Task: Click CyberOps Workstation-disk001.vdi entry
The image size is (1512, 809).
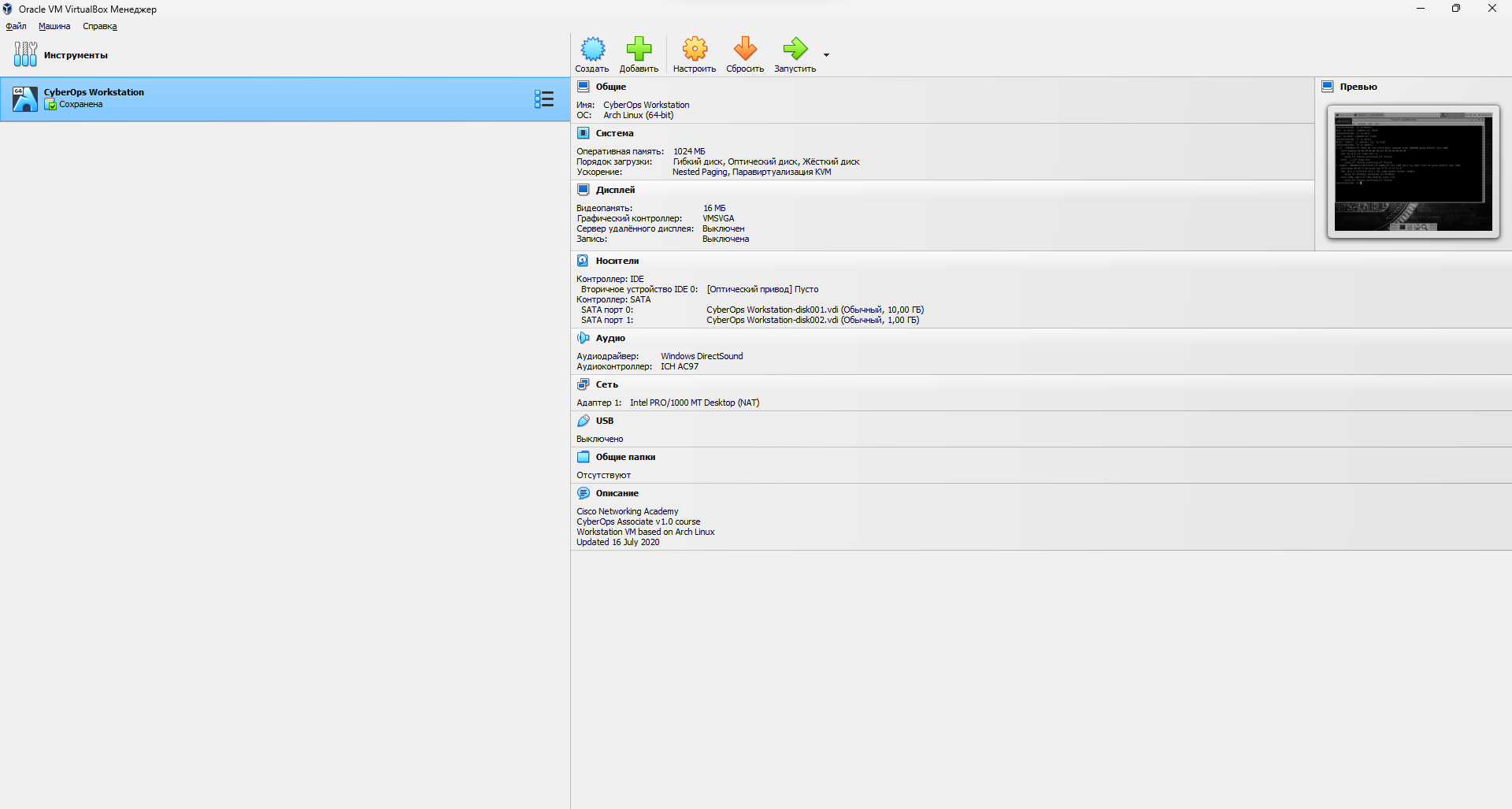Action: click(x=815, y=310)
